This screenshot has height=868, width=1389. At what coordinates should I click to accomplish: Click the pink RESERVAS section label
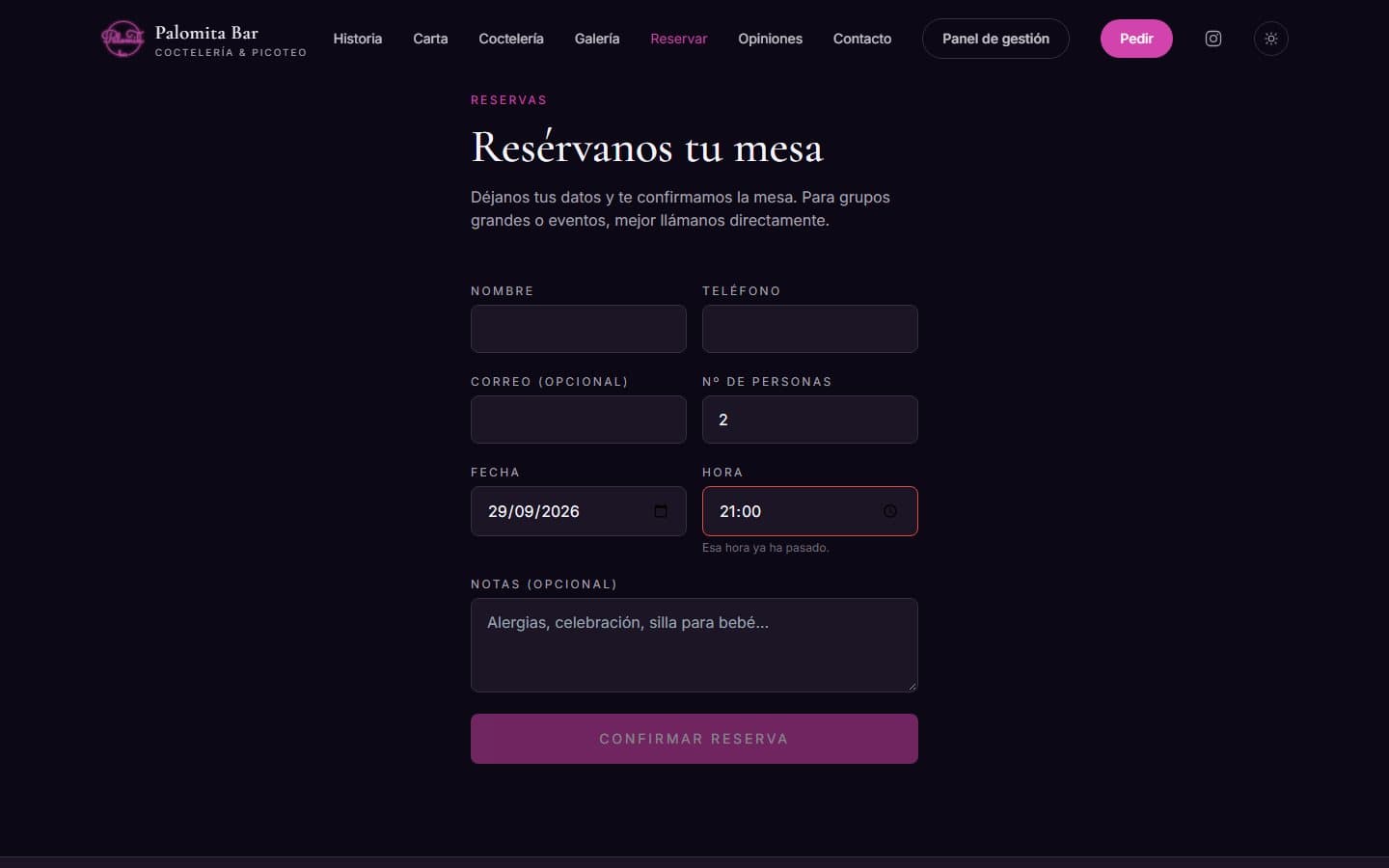(508, 100)
